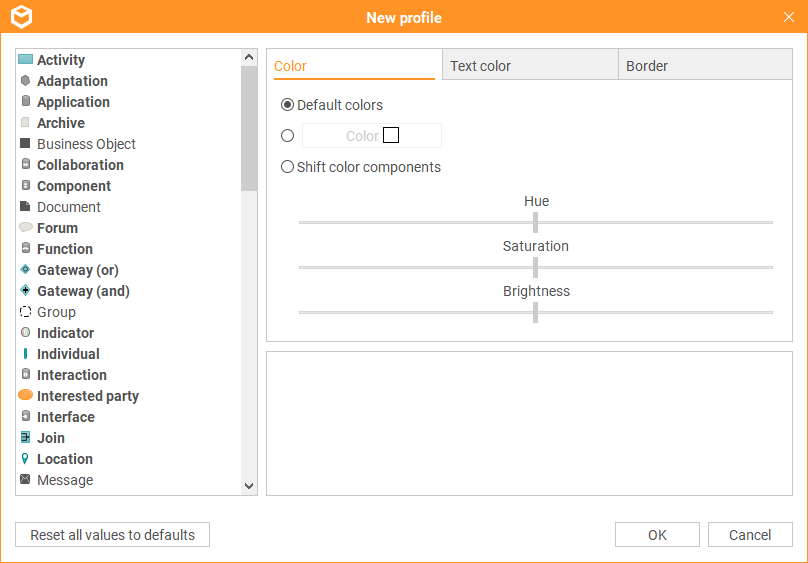
Task: Click the Hue slider handle
Action: click(535, 223)
